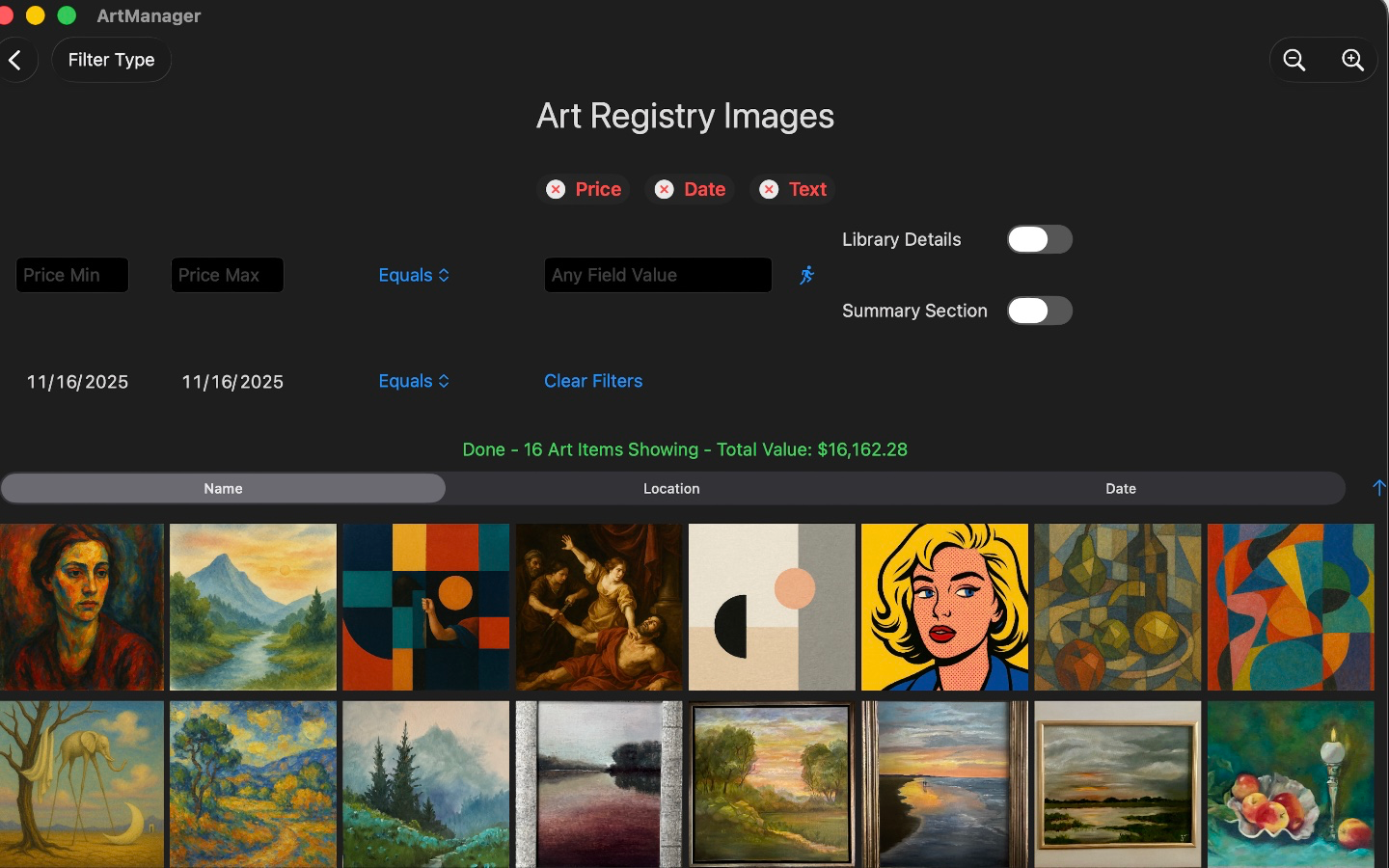Sort by the Name segment

pos(223,489)
